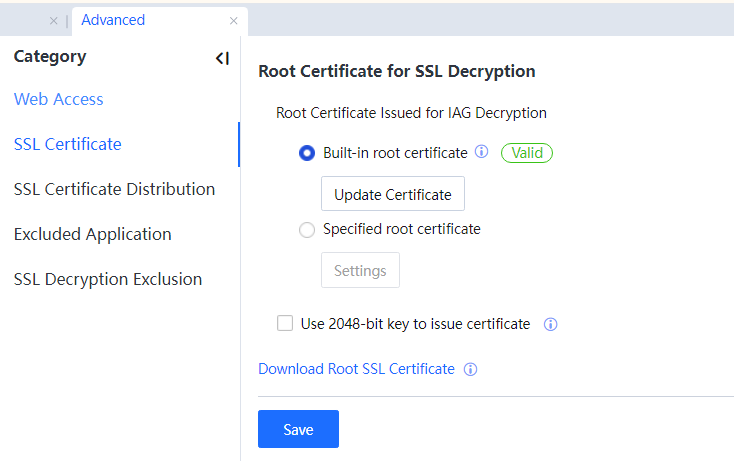
Task: Close the Advanced tab
Action: 233,20
